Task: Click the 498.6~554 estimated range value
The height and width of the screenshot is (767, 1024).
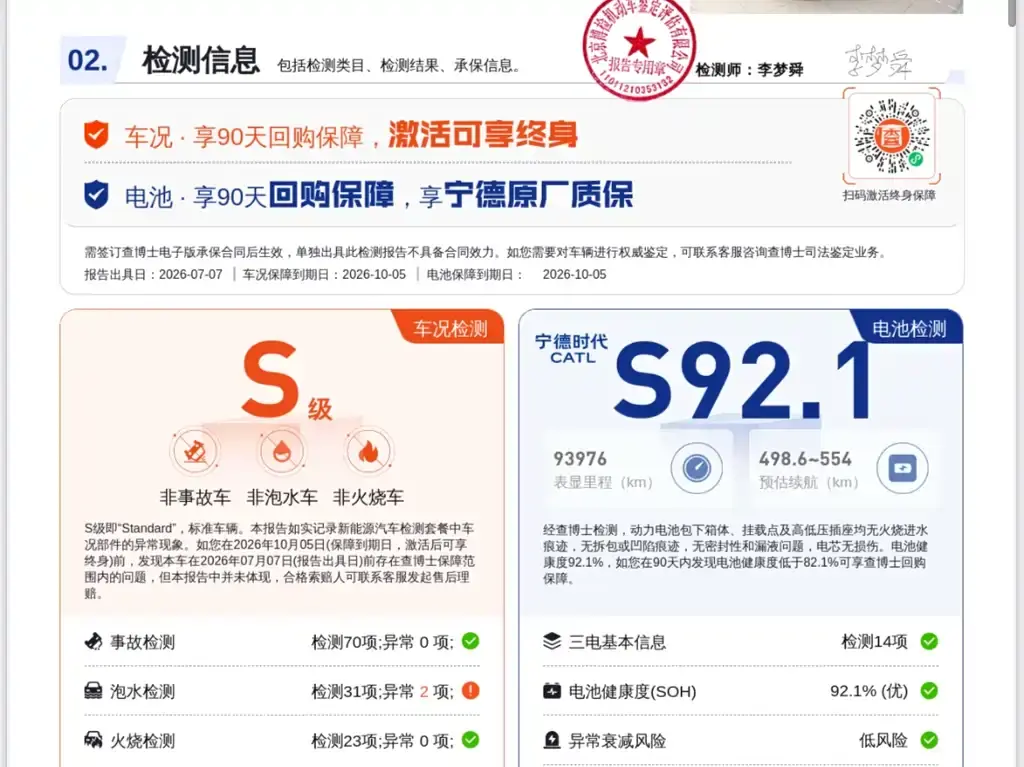Action: (805, 459)
